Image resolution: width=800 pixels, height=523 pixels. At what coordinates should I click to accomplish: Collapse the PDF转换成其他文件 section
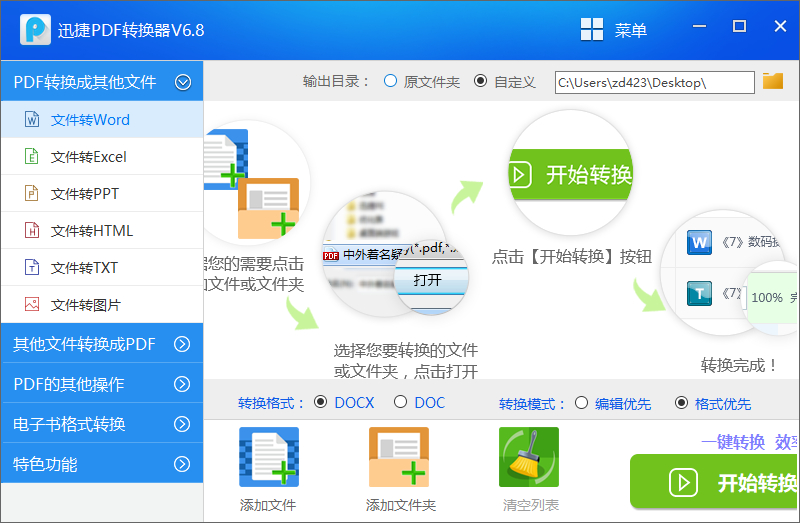click(x=183, y=82)
